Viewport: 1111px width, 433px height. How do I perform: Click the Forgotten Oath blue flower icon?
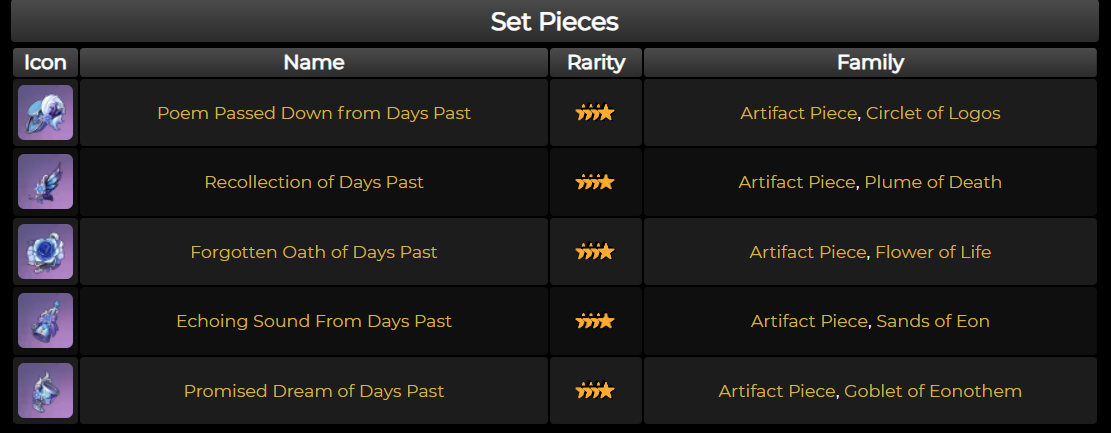(45, 252)
